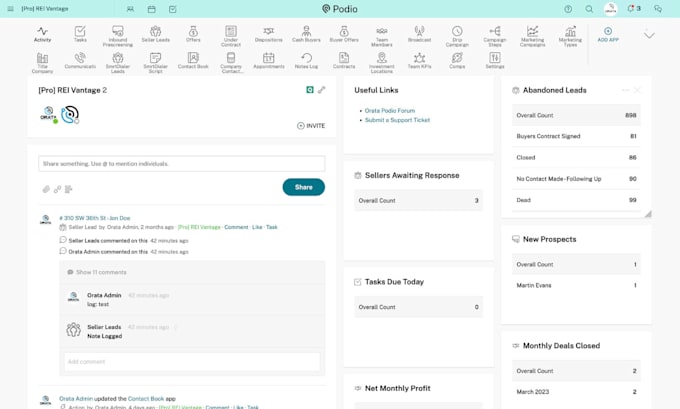Viewport: 680px width, 409px height.
Task: Click the Add comment field
Action: coord(192,362)
